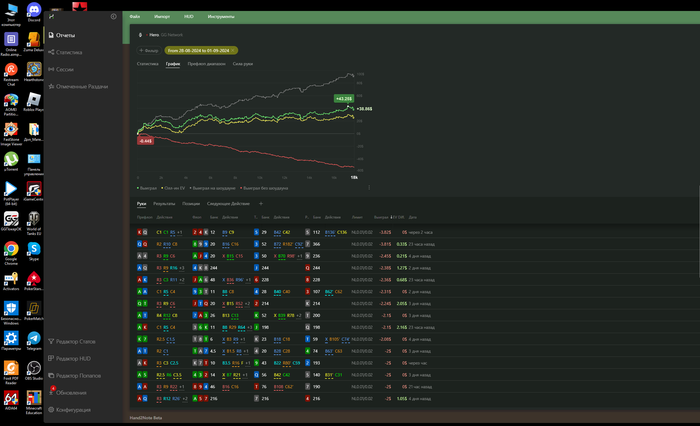Open World of Tanks EU shortcut
The width and height of the screenshot is (700, 426).
(x=34, y=223)
